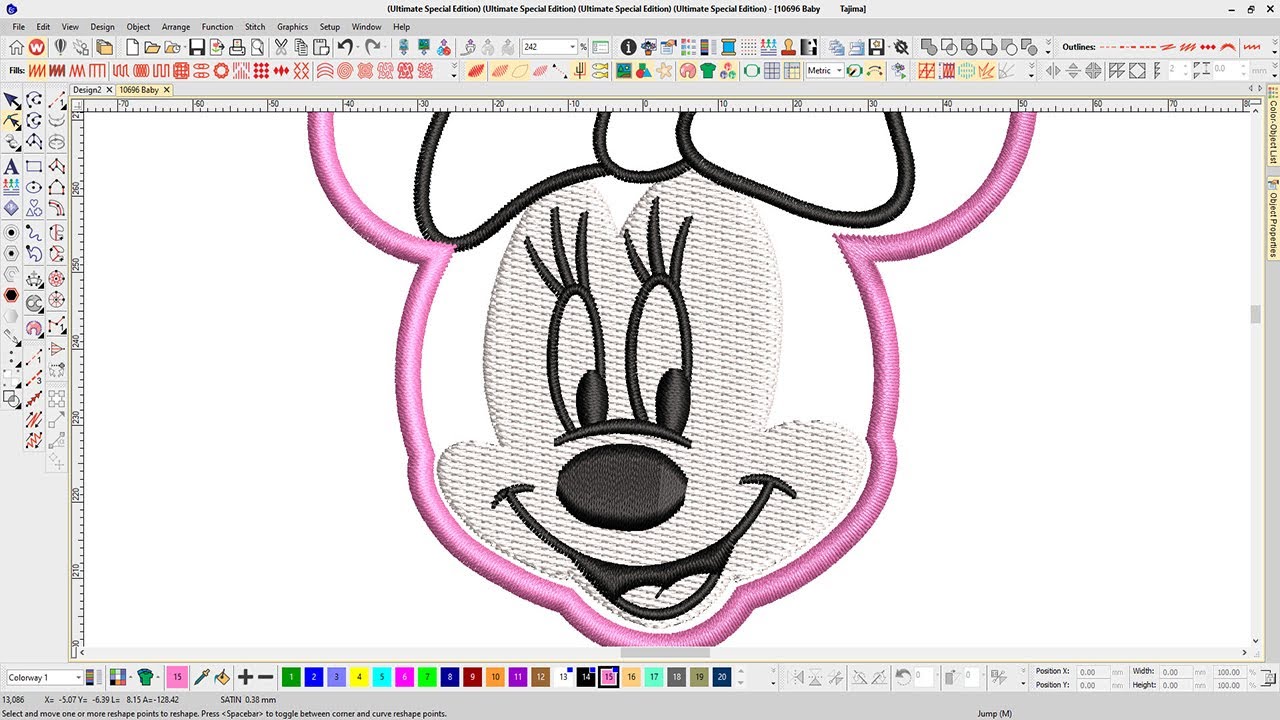Click the Print icon
The width and height of the screenshot is (1280, 720).
pos(237,47)
